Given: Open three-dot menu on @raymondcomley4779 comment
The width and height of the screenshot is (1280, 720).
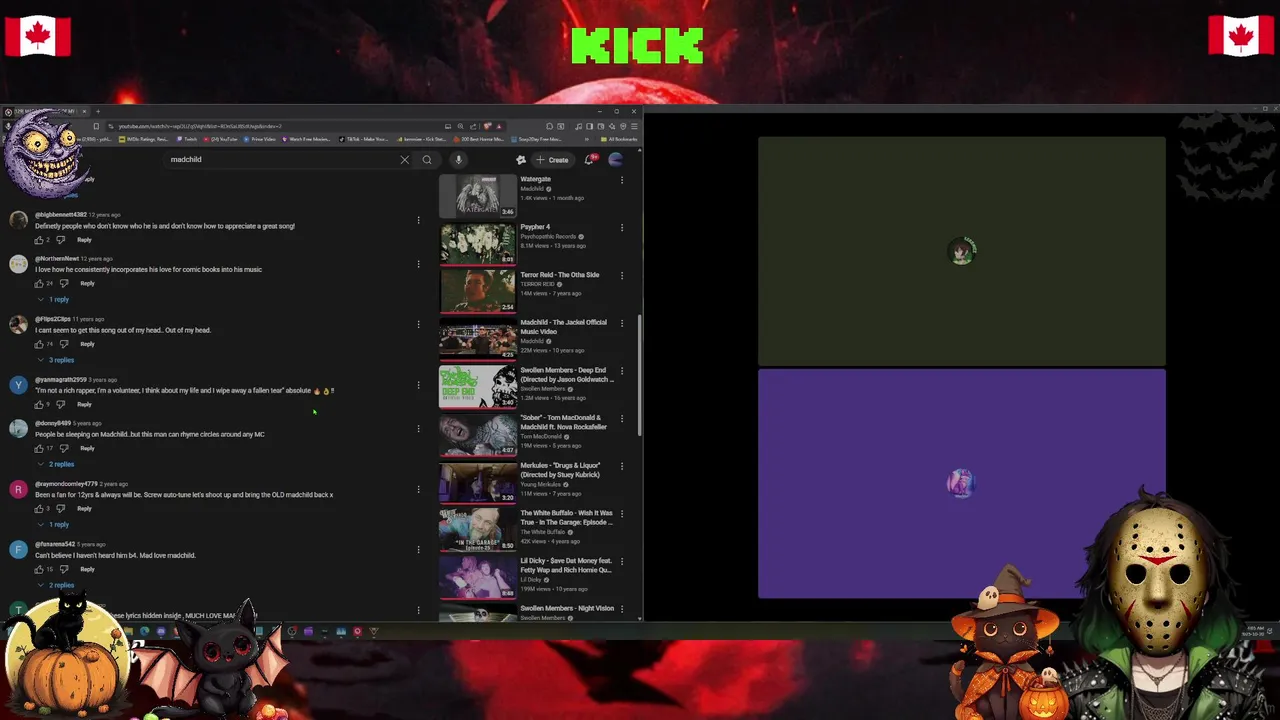Looking at the screenshot, I should coord(418,489).
